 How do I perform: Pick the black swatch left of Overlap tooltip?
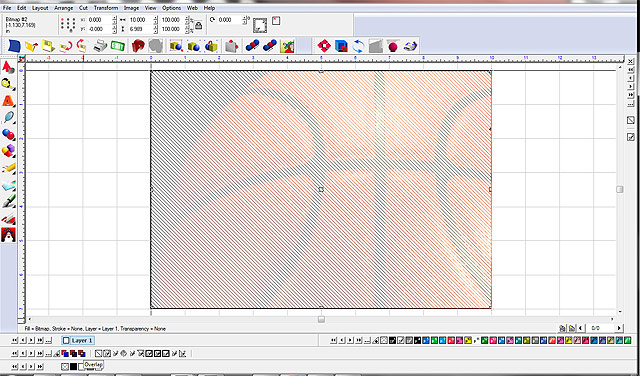[73, 366]
